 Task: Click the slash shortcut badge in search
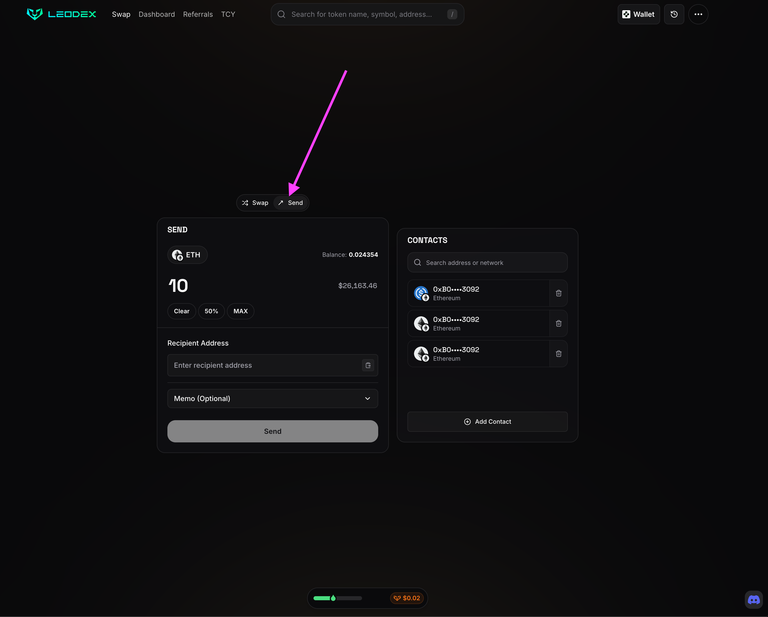click(x=452, y=14)
